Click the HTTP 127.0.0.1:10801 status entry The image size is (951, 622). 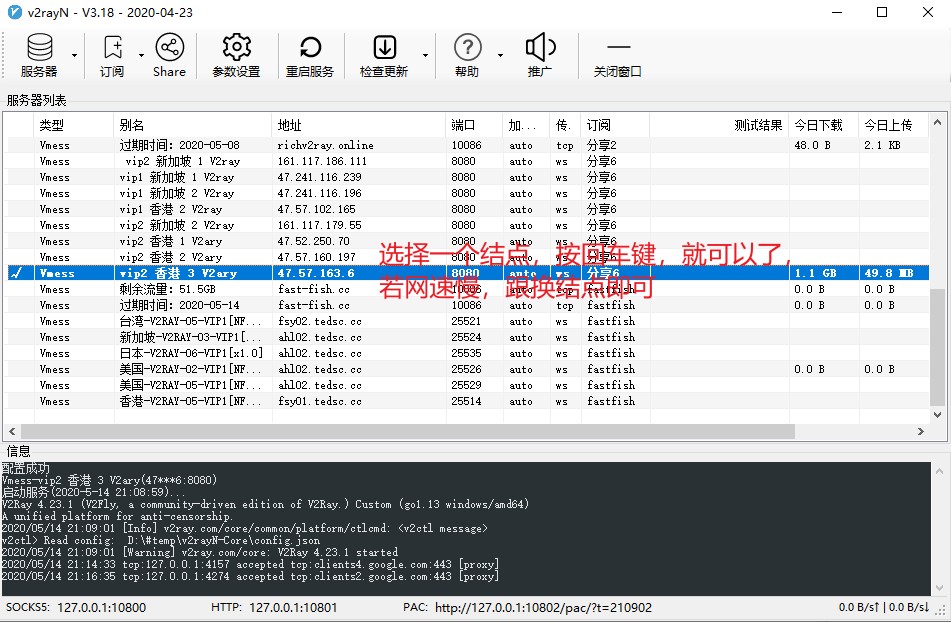pyautogui.click(x=274, y=607)
